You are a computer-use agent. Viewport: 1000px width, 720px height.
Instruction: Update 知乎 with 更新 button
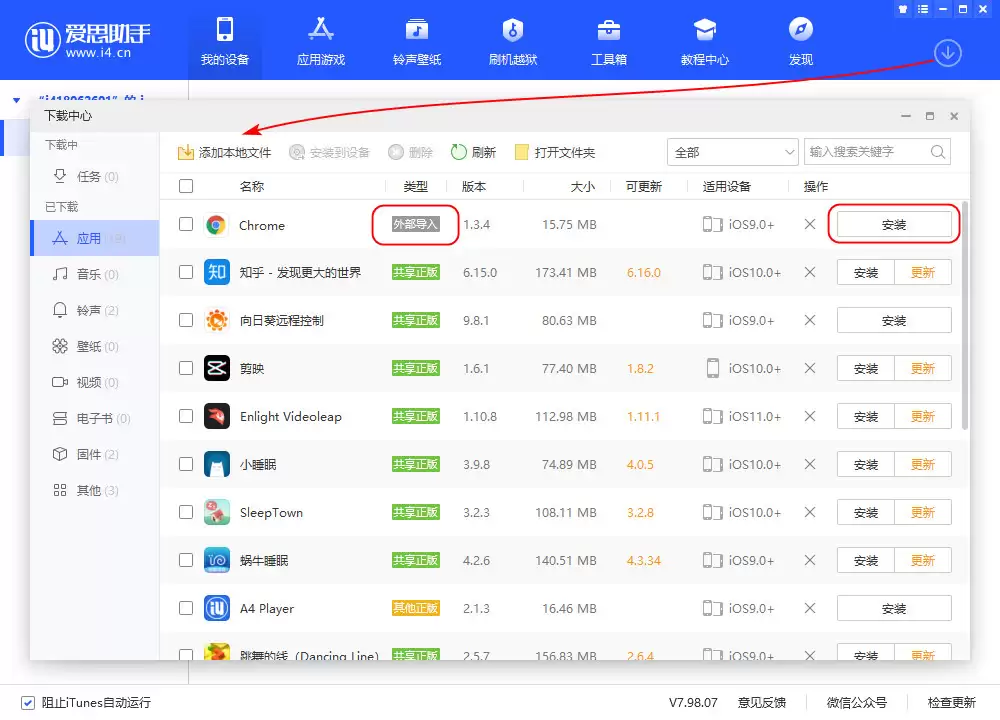(x=923, y=272)
